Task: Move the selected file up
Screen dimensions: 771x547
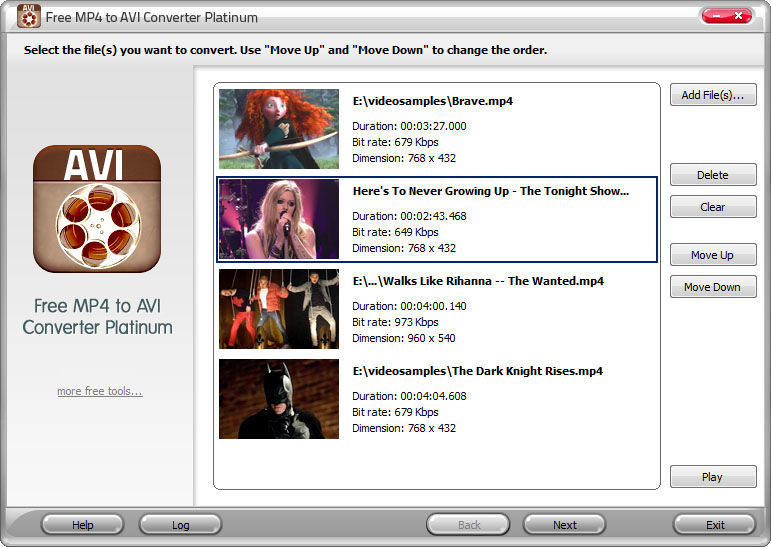Action: (713, 255)
